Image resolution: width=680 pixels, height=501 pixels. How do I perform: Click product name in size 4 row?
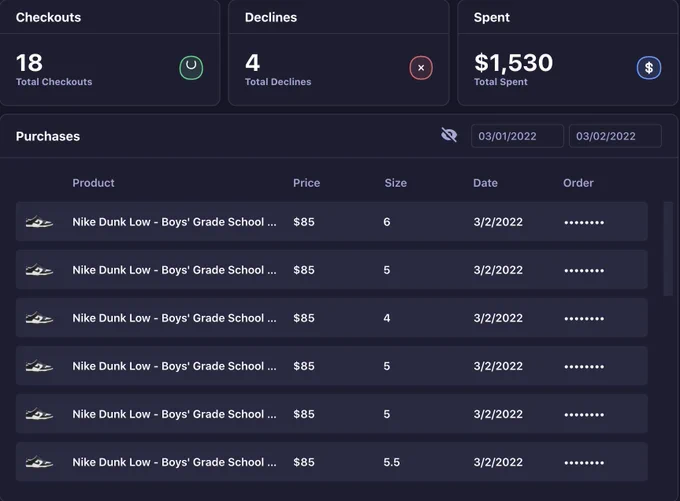tap(174, 318)
